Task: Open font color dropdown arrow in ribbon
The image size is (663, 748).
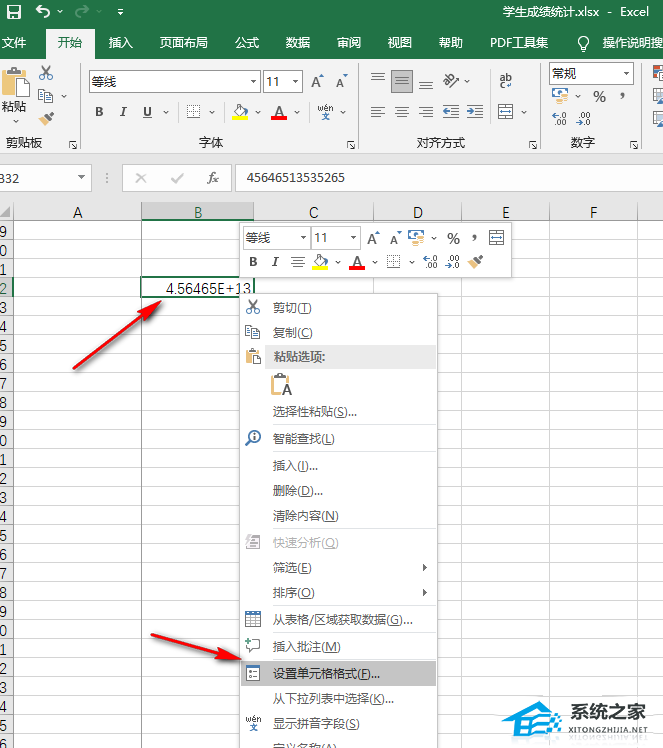Action: [297, 113]
